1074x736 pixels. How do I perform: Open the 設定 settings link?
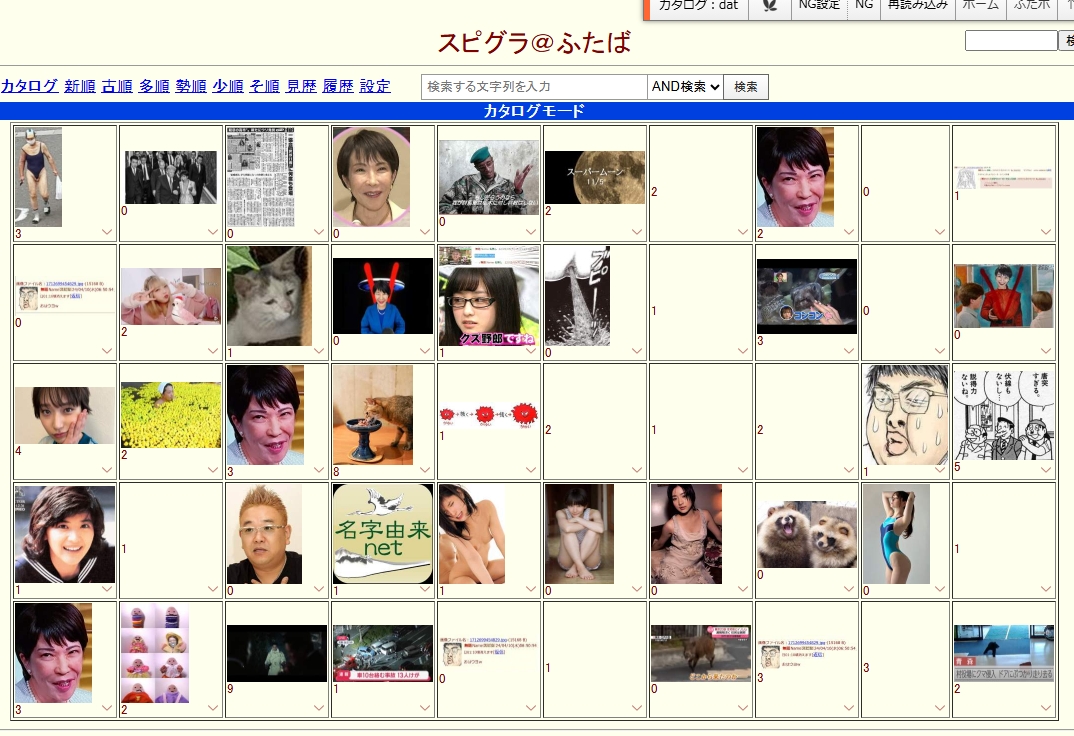tap(375, 86)
